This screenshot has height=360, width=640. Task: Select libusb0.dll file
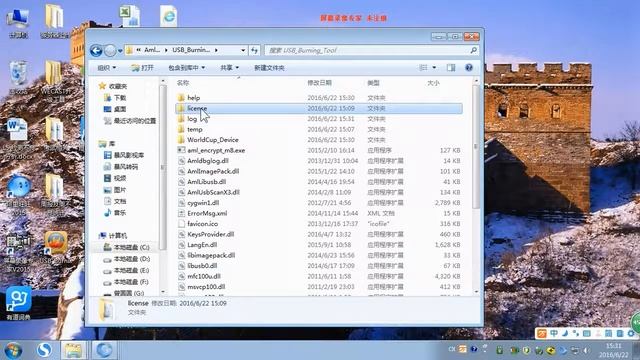coord(319,266)
